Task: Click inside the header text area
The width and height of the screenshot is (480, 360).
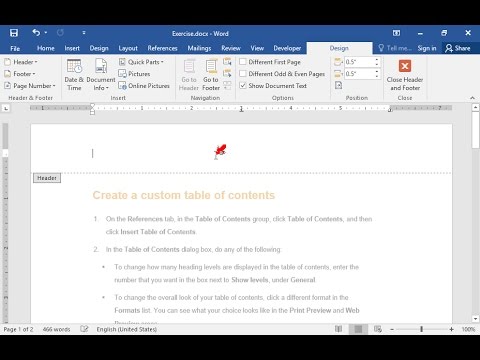Action: coord(241,153)
